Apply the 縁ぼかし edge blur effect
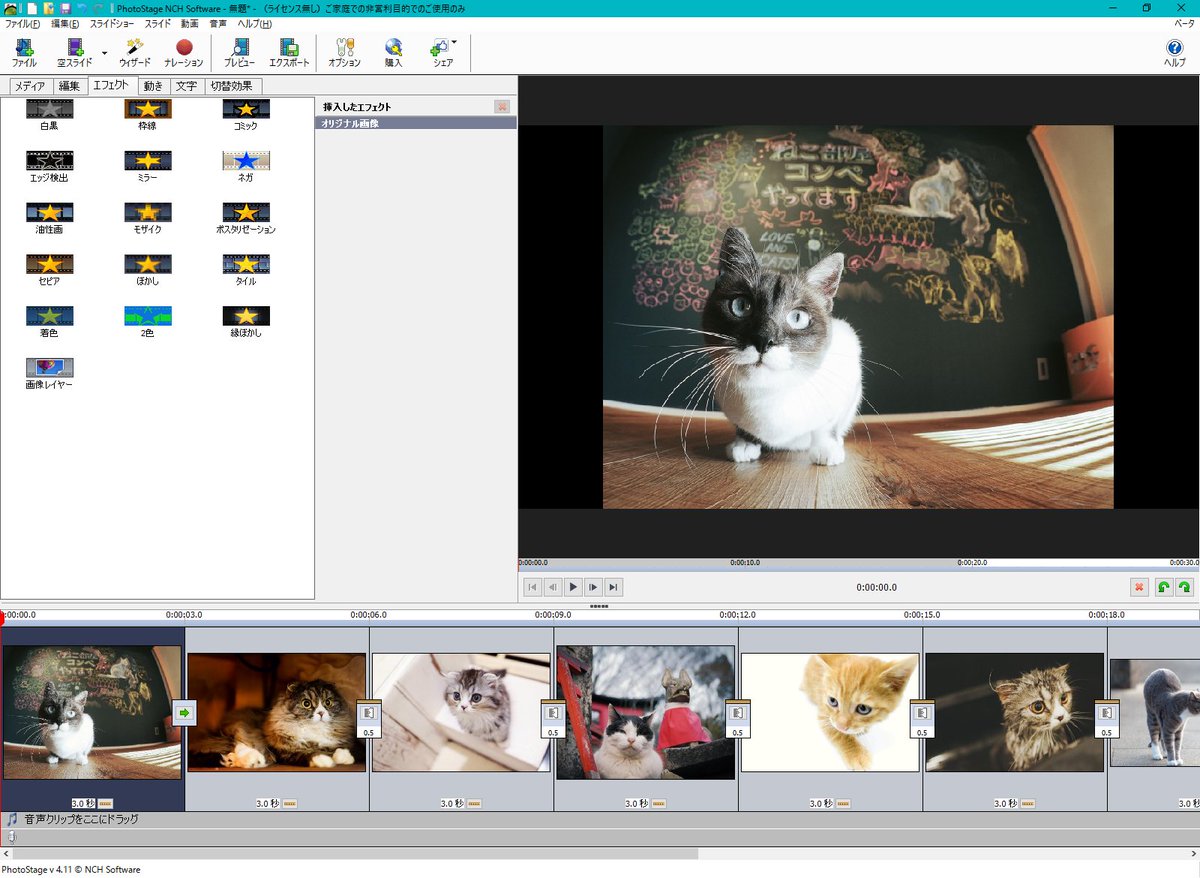1200x878 pixels. (x=246, y=322)
